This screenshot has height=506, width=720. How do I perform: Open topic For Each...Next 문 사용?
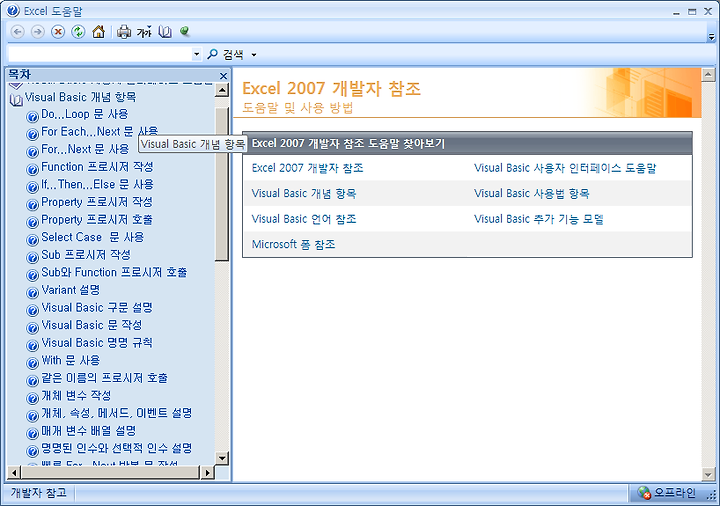click(x=99, y=131)
